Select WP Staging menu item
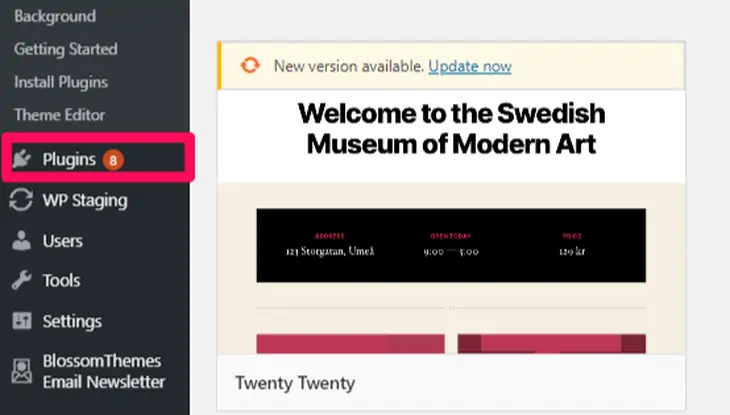Viewport: 730px width, 415px height. (85, 200)
